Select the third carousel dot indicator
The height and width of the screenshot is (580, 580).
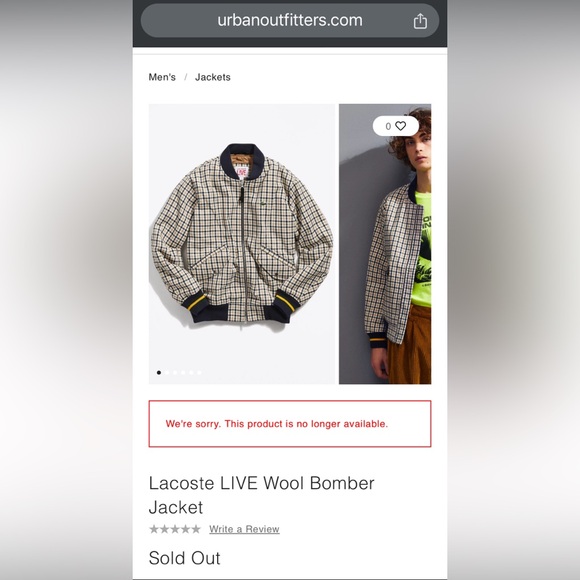(x=175, y=372)
